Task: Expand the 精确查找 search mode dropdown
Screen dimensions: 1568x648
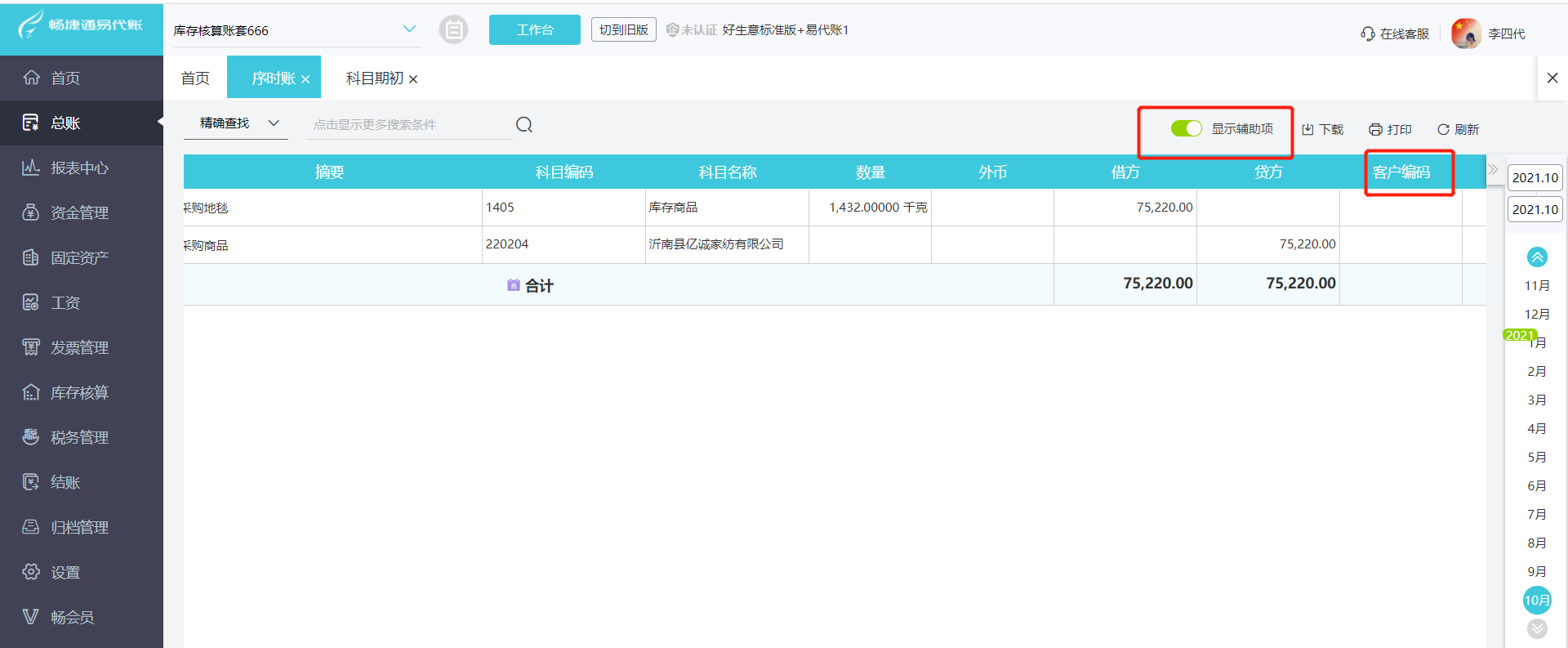Action: click(x=274, y=123)
